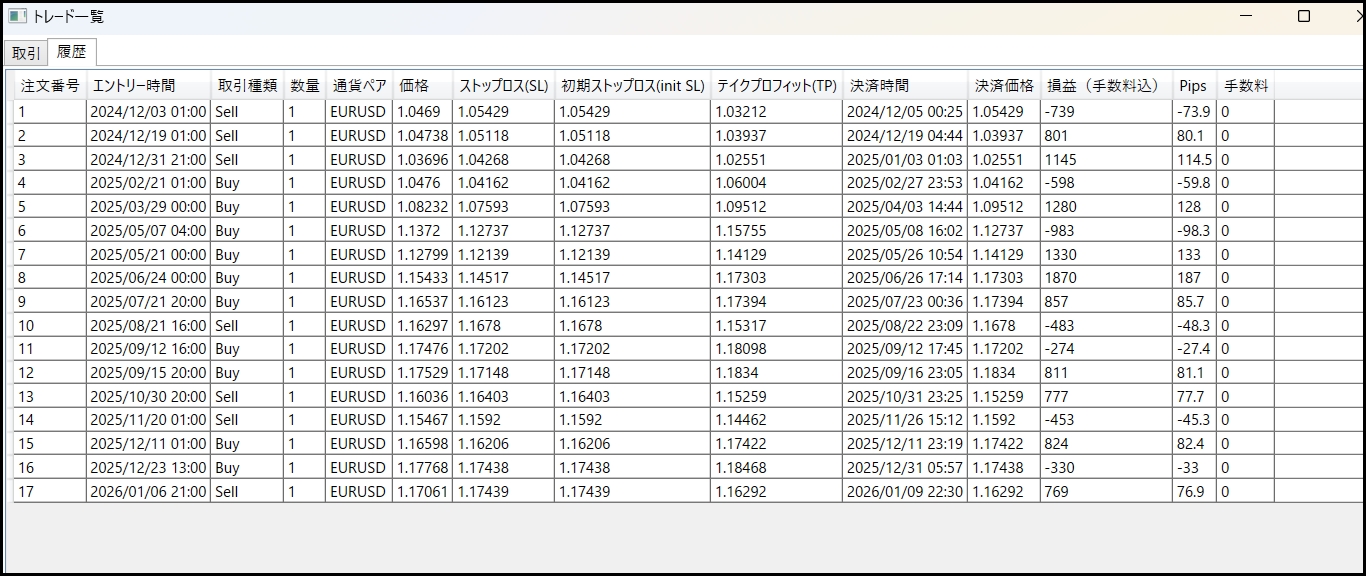1366x576 pixels.
Task: Click Pips value -98.3 in order 6
Action: coord(1194,231)
